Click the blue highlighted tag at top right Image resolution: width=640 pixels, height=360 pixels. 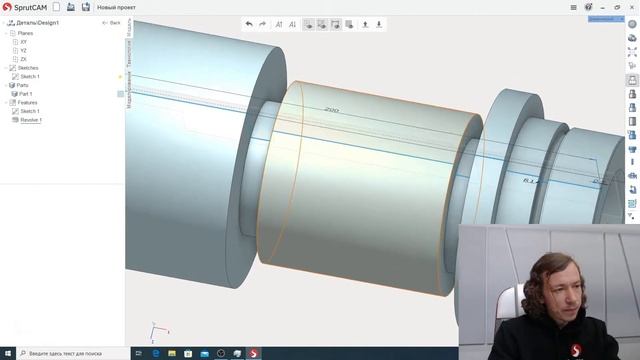606,19
